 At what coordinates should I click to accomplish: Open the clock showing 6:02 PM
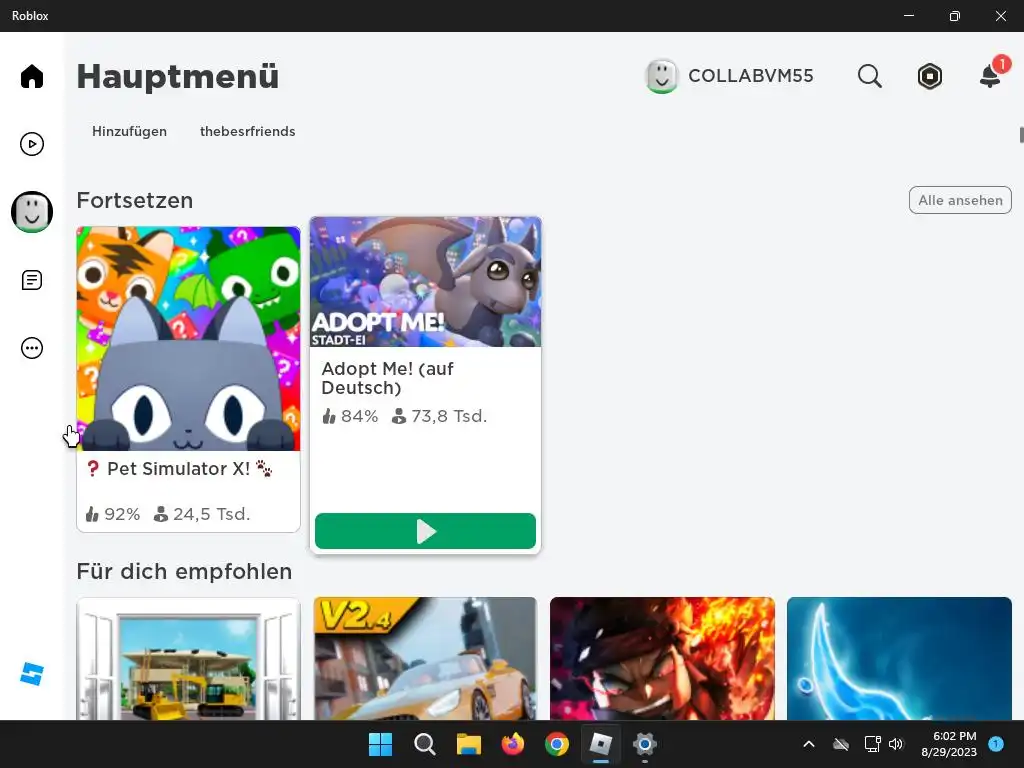(x=949, y=744)
